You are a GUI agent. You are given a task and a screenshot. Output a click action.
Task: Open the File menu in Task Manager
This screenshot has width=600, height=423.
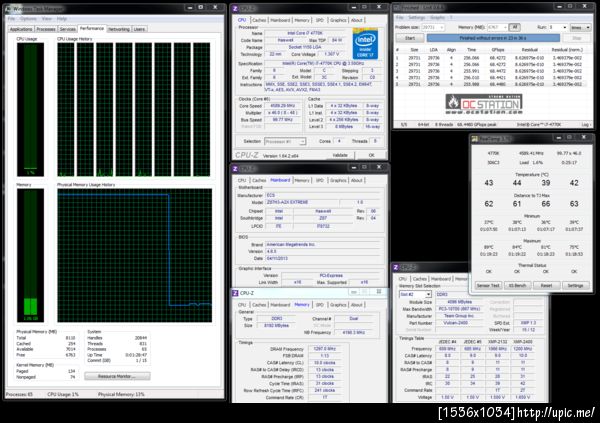(x=11, y=19)
